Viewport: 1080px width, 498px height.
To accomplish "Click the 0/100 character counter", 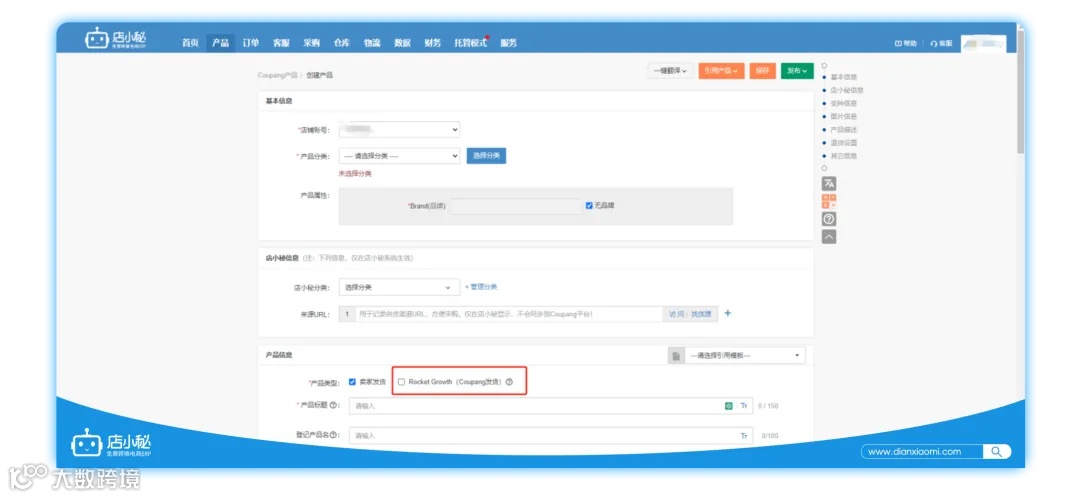I will [768, 435].
